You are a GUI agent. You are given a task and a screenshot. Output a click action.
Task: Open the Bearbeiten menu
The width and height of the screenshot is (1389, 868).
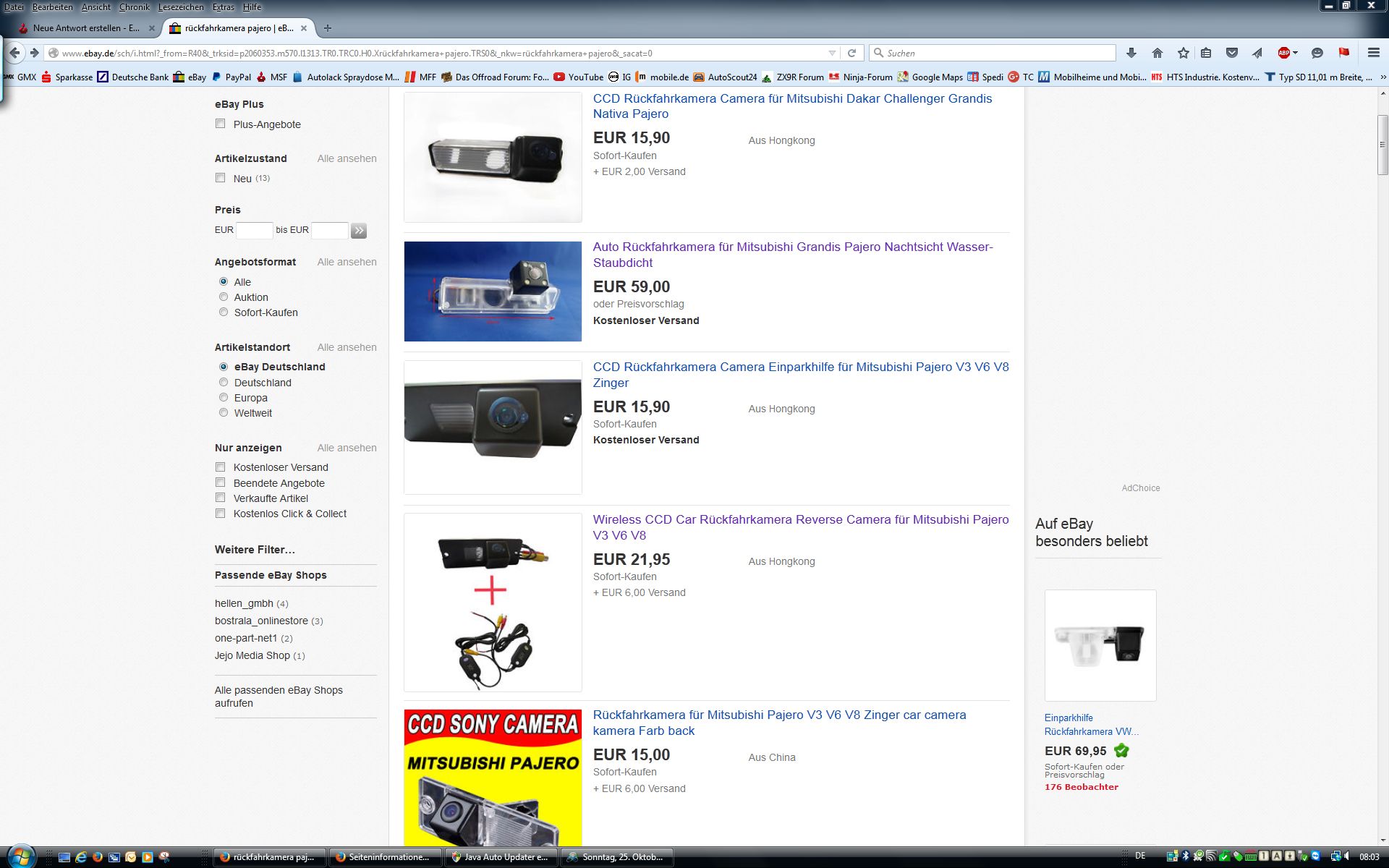point(53,7)
